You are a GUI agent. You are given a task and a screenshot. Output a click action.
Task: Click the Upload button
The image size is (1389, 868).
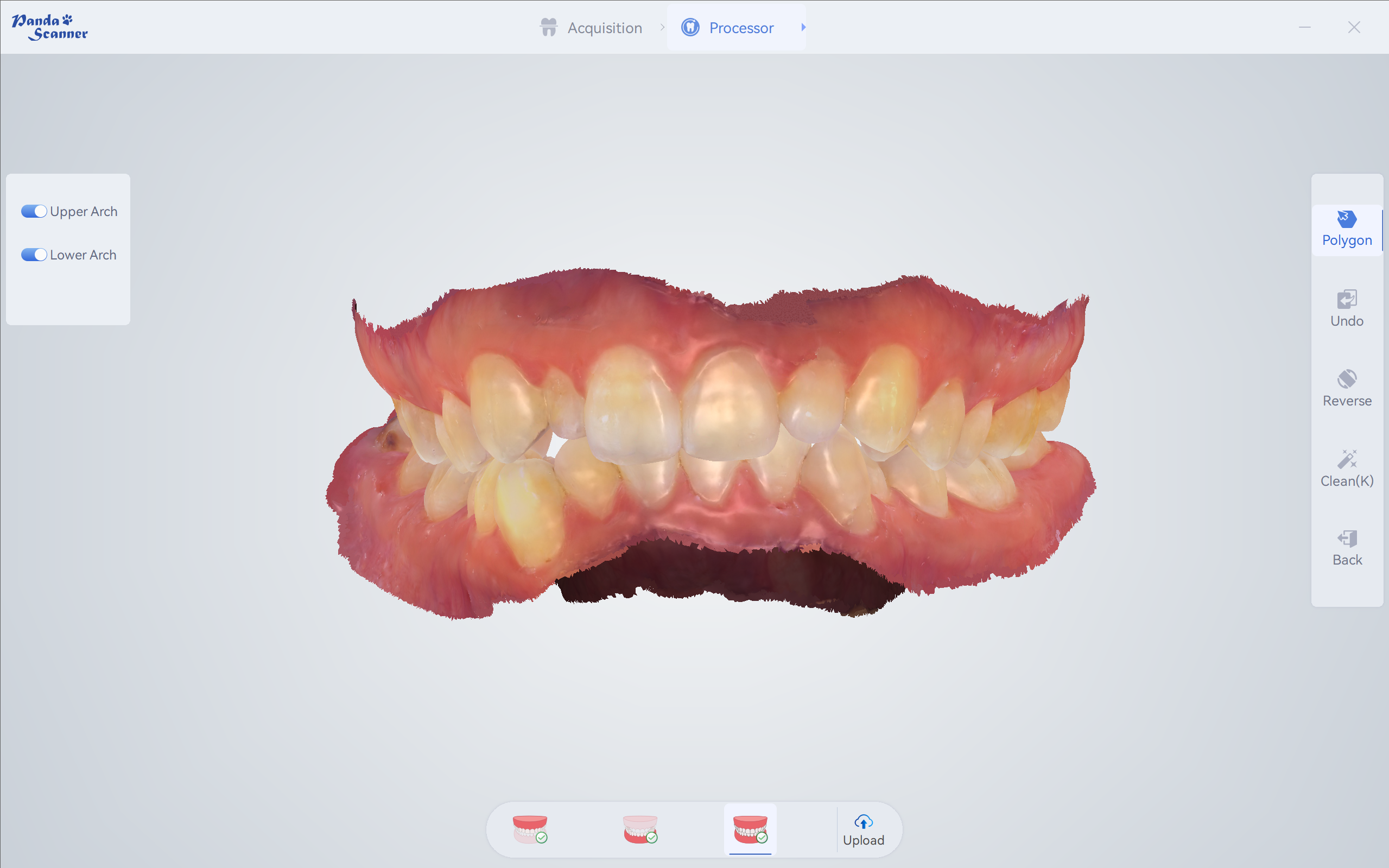tap(863, 831)
